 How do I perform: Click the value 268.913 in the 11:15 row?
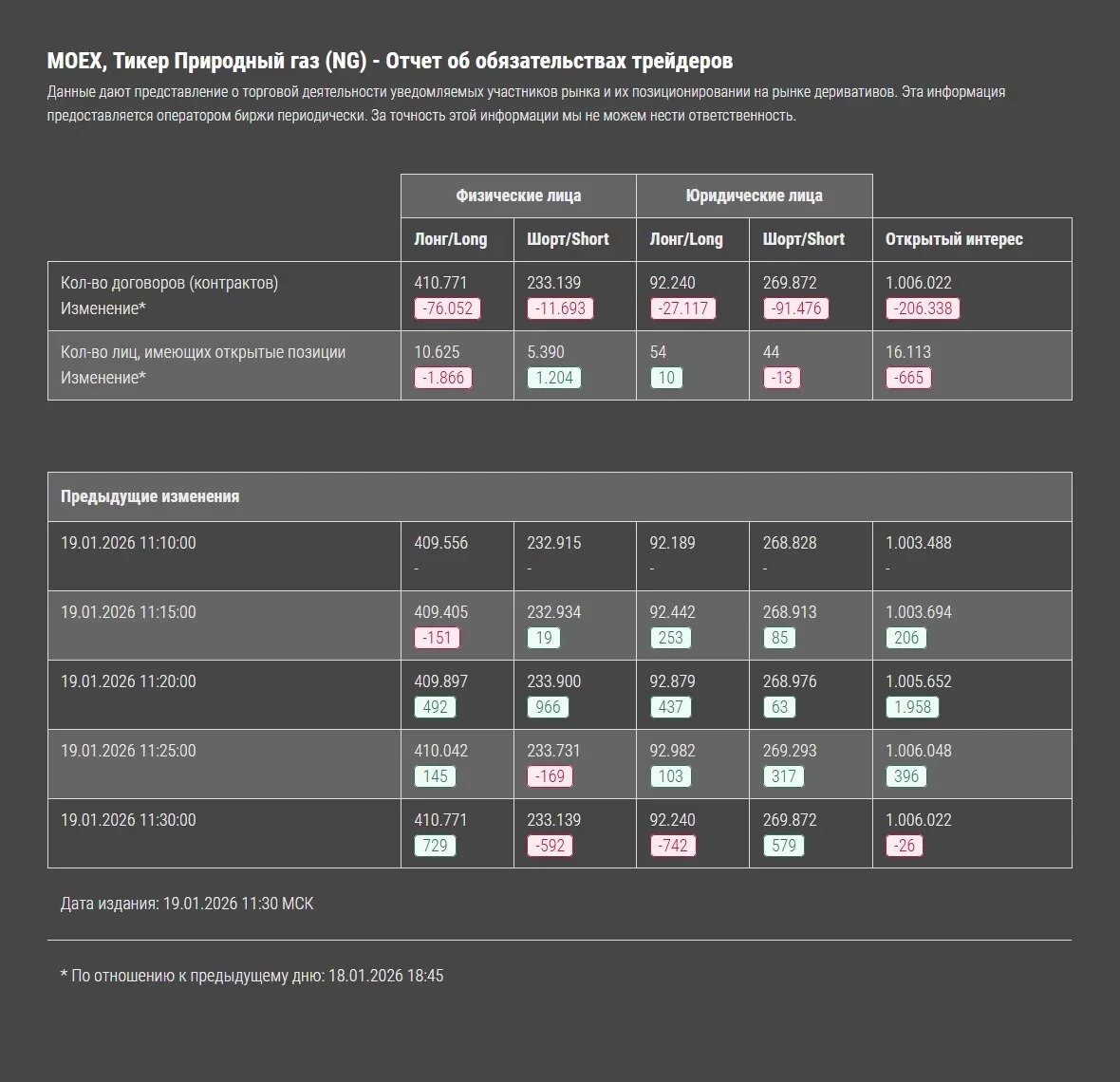pos(790,612)
